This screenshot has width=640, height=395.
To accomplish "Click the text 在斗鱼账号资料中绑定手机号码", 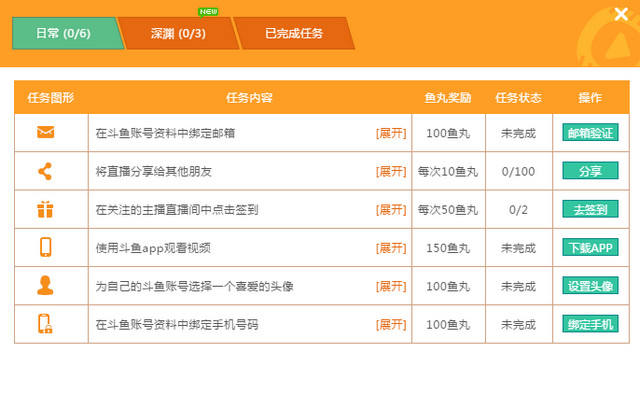I will click(177, 325).
